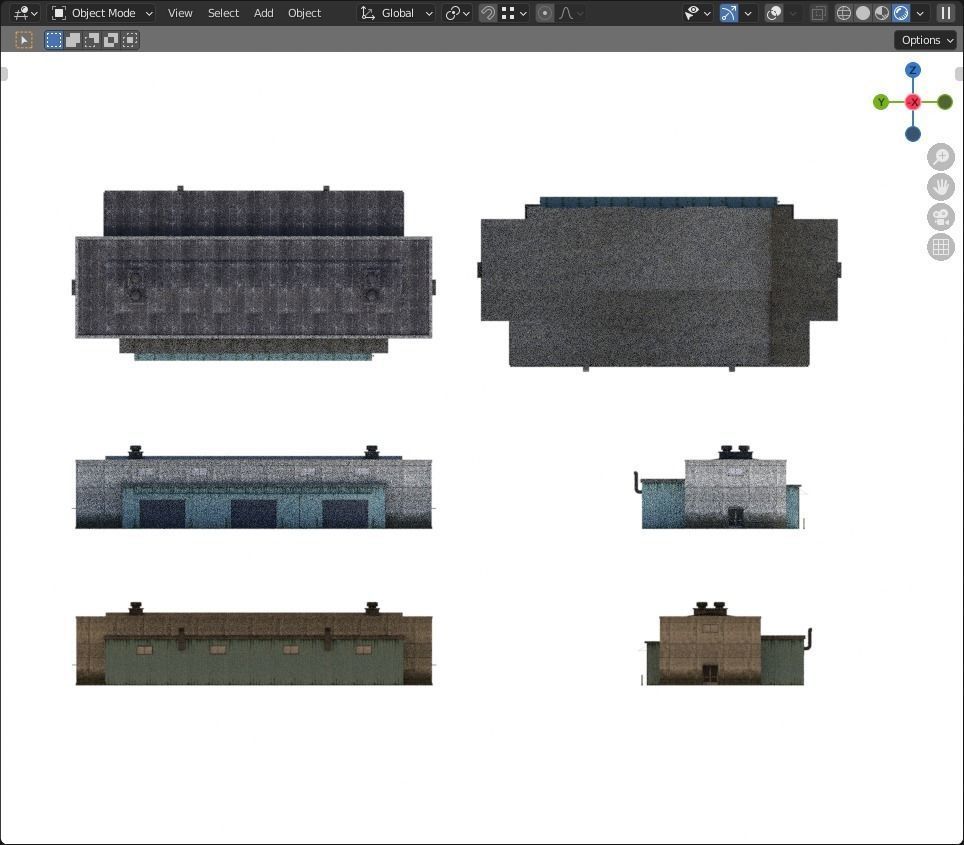Choose Subtract Selection mode
The image size is (964, 845).
[92, 41]
